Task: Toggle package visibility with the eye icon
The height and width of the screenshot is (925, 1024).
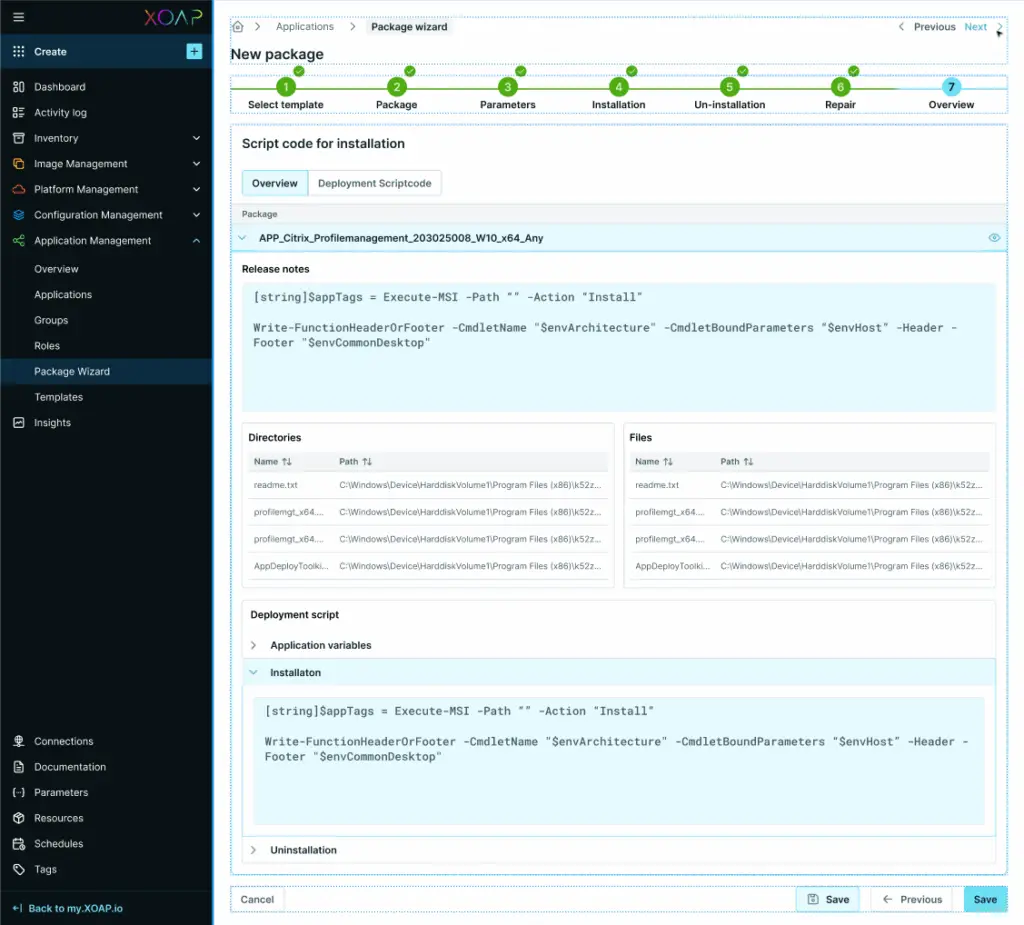Action: (993, 237)
